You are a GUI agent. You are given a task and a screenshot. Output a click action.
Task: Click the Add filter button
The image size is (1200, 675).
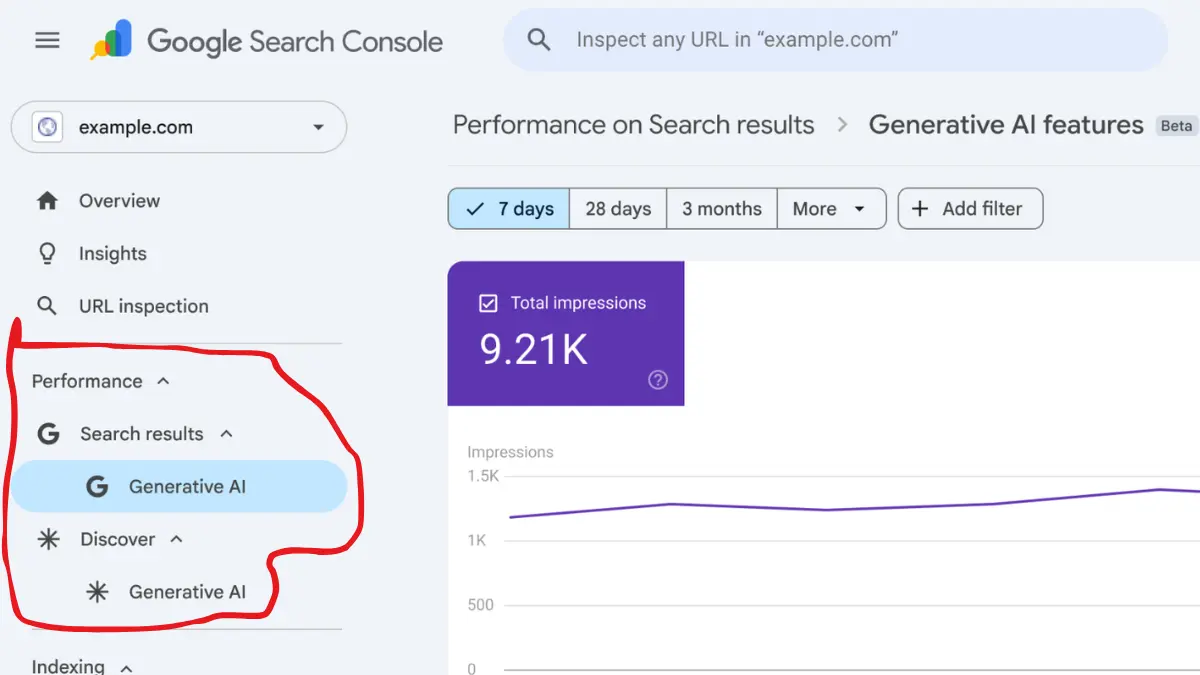click(x=970, y=209)
